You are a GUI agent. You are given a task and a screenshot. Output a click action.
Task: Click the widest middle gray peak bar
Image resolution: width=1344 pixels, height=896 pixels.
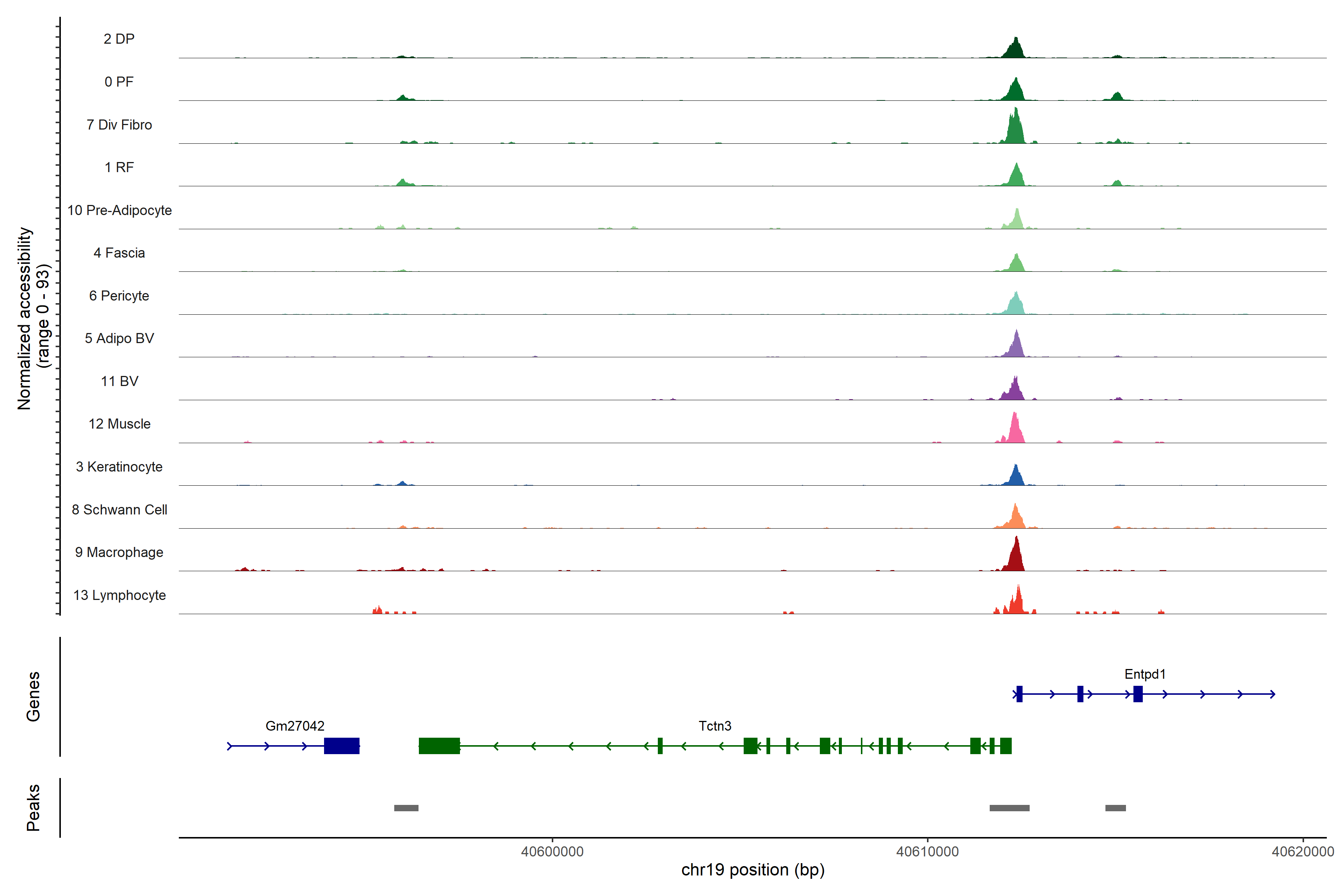(1009, 808)
